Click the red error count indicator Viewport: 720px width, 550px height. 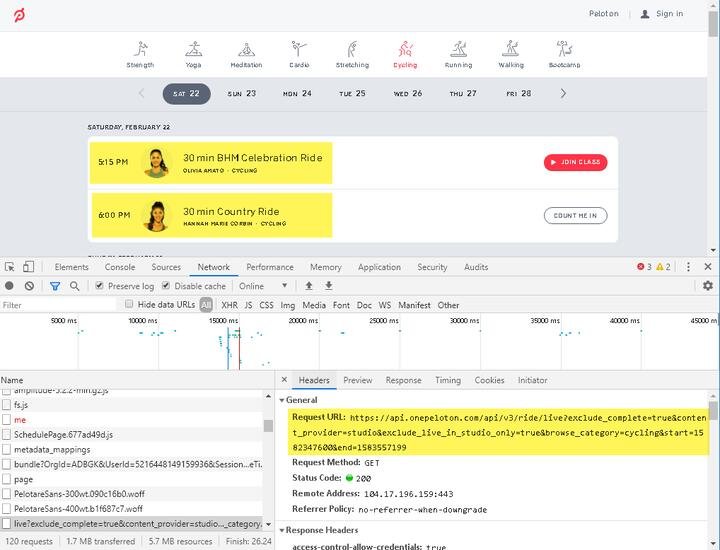[x=644, y=267]
